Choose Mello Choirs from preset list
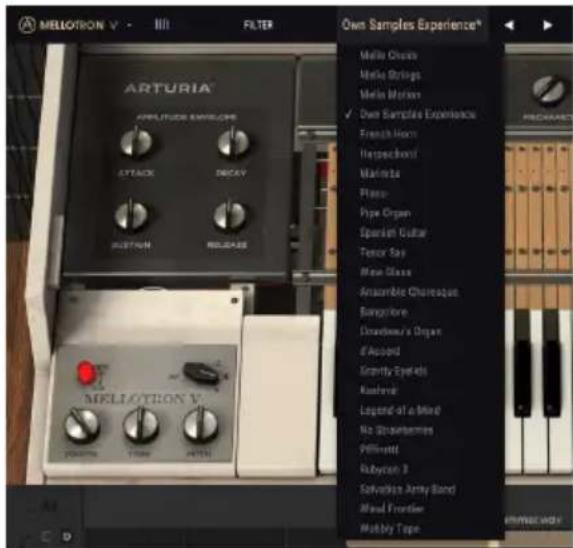Viewport: 573px width, 548px height. (x=388, y=55)
